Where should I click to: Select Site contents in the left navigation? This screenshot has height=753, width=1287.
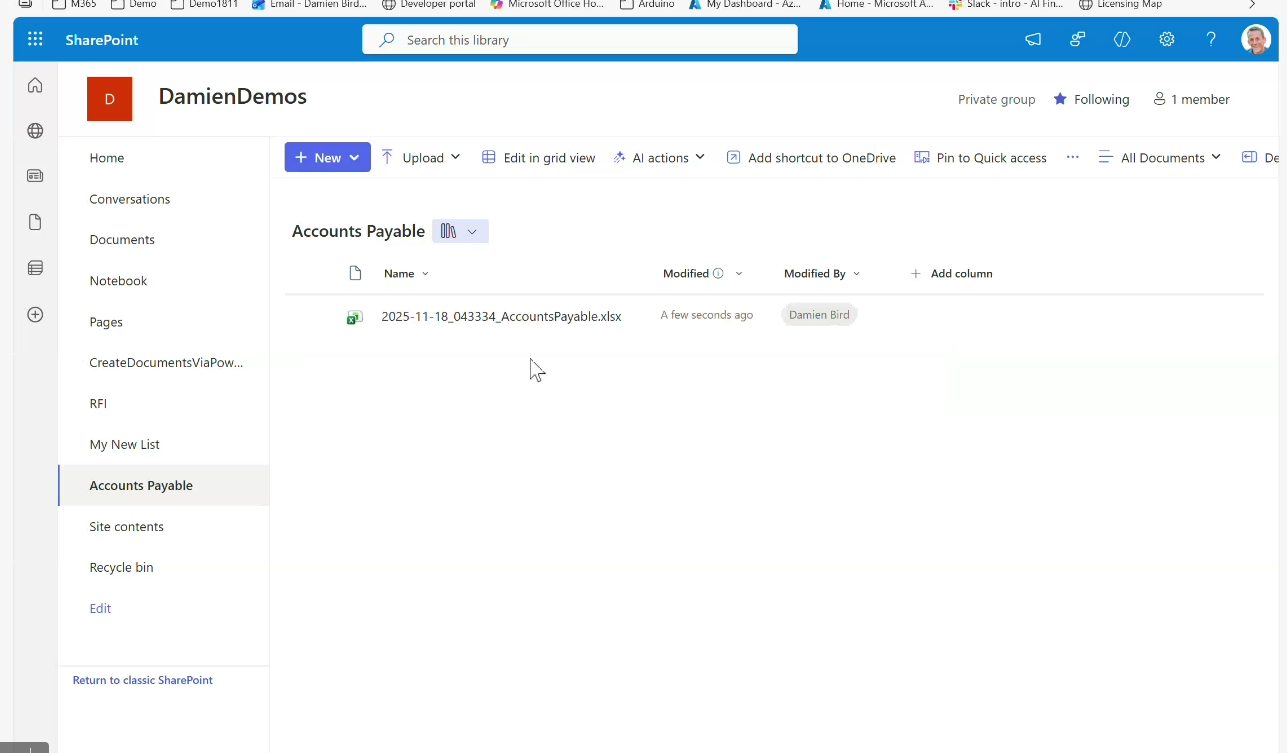click(x=126, y=526)
